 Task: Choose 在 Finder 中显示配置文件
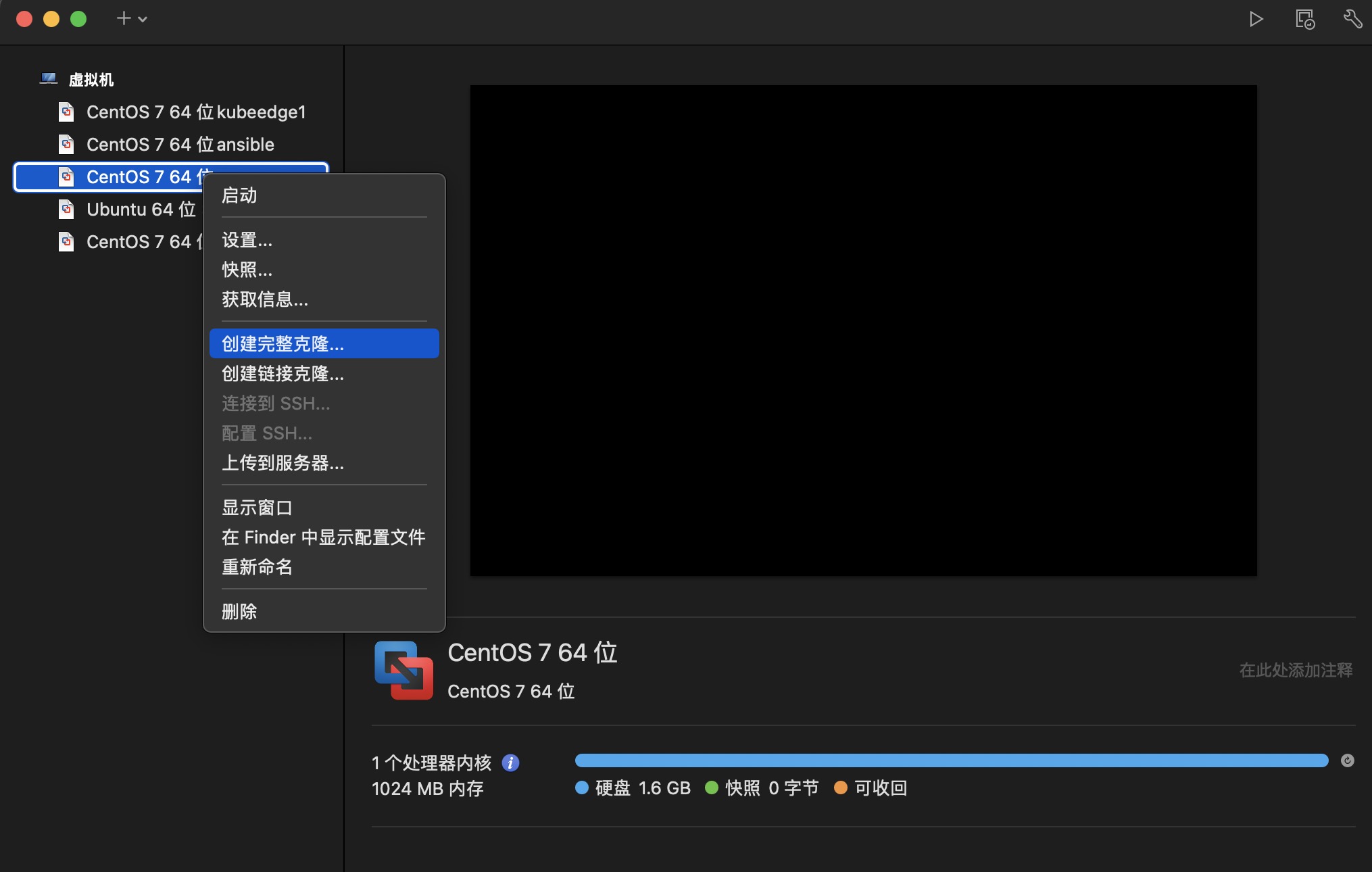[324, 537]
